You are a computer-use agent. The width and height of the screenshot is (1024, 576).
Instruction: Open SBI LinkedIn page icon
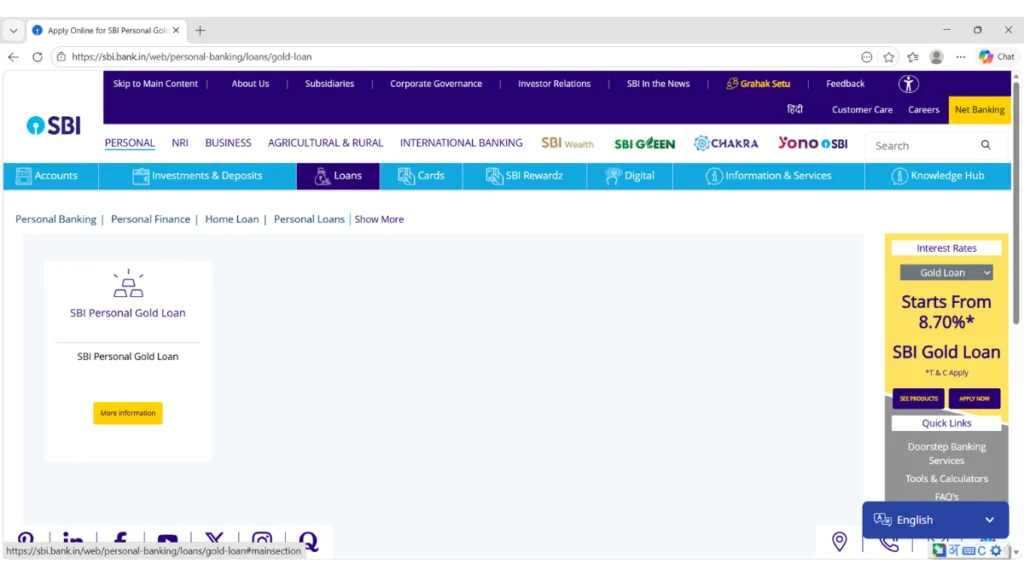click(72, 541)
